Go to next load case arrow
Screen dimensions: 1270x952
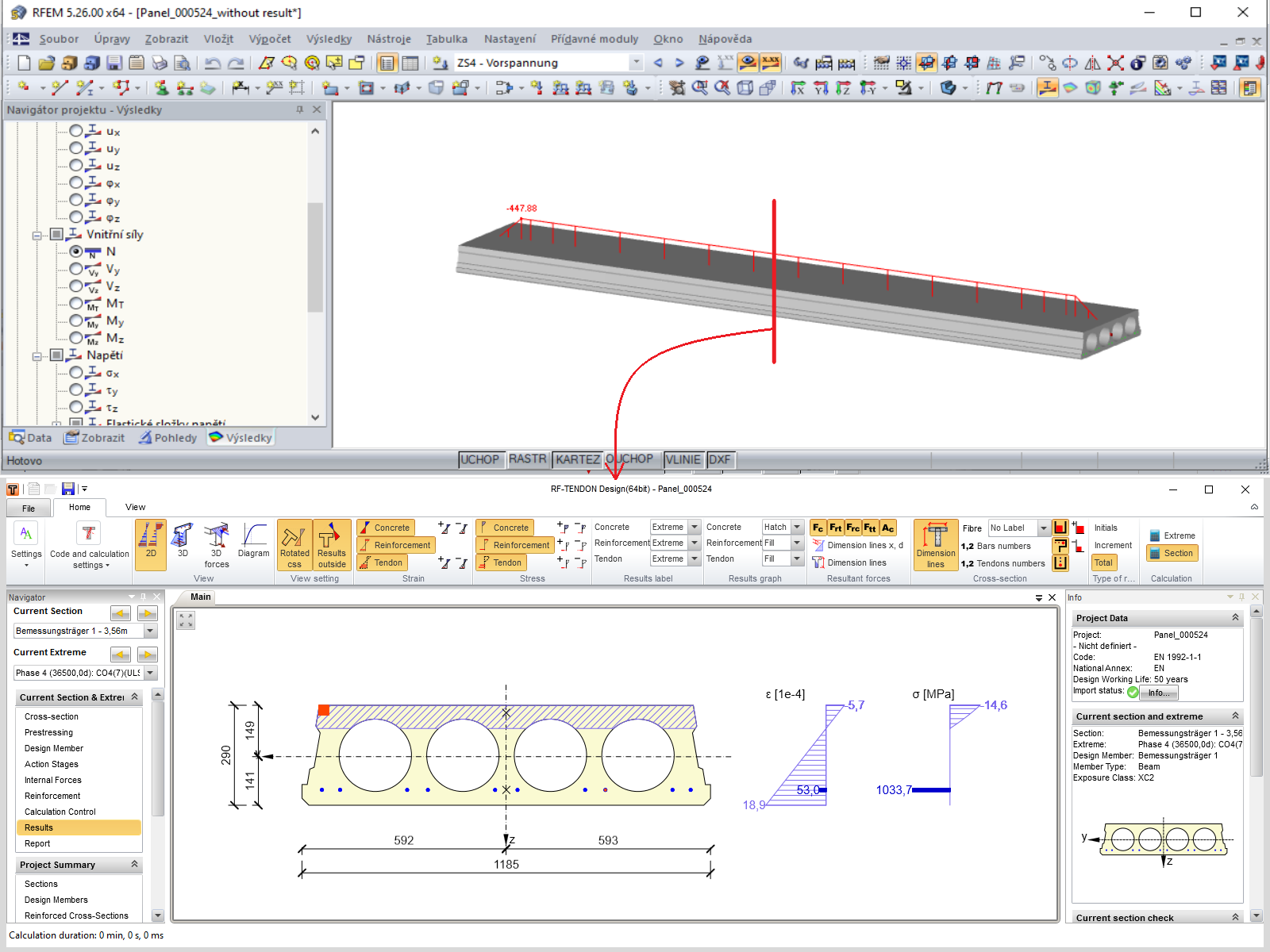click(x=679, y=63)
